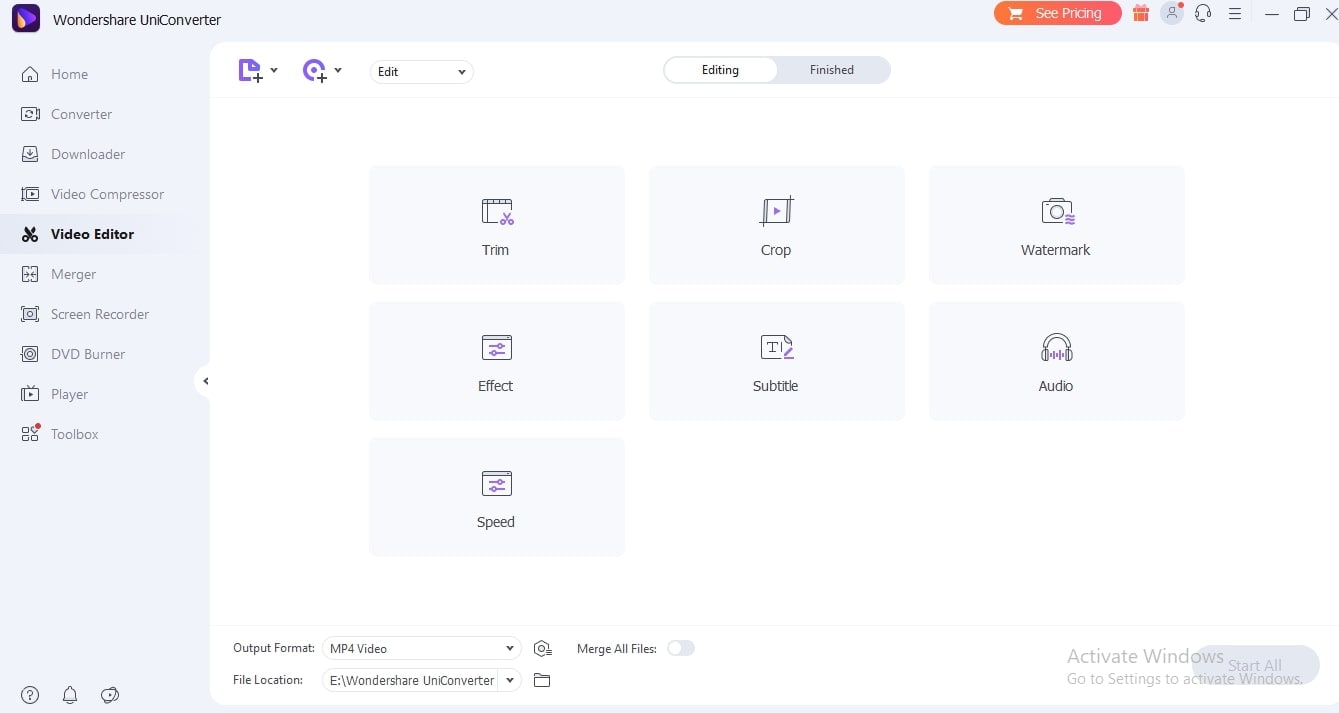Open the Trim tool card

[497, 225]
